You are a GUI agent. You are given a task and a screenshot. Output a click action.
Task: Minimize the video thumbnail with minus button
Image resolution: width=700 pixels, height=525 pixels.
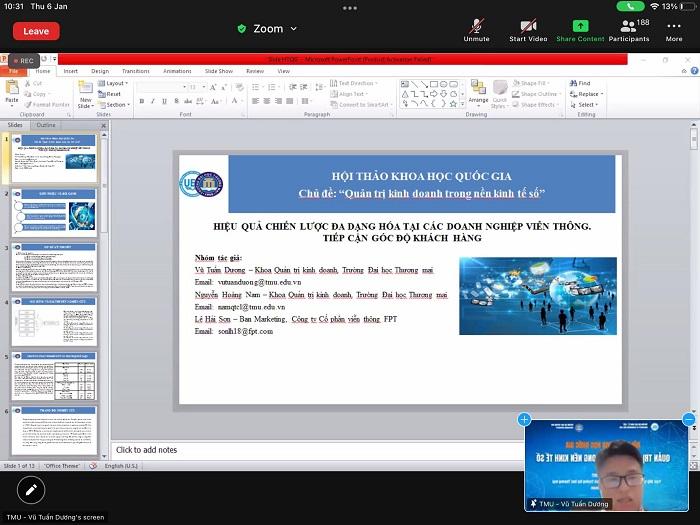coord(688,419)
